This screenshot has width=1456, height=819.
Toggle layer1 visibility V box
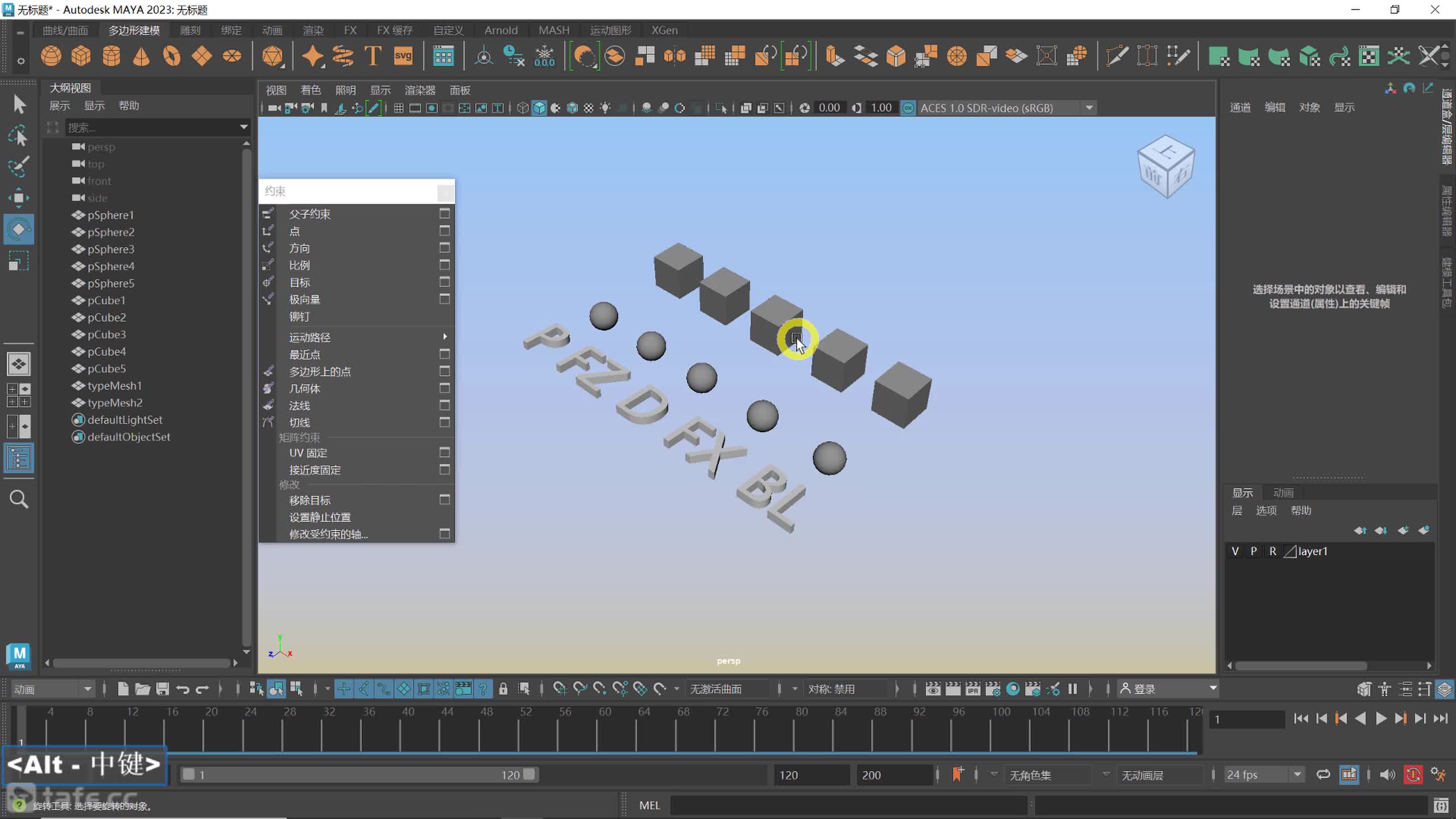(x=1235, y=551)
